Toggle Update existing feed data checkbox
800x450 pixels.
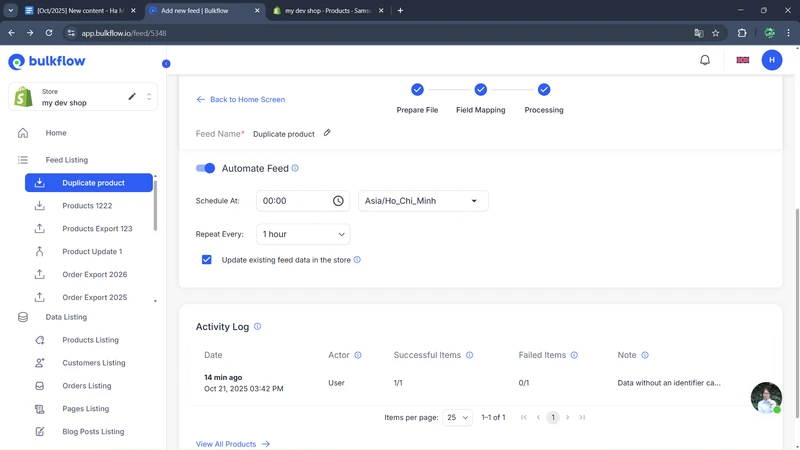(207, 260)
